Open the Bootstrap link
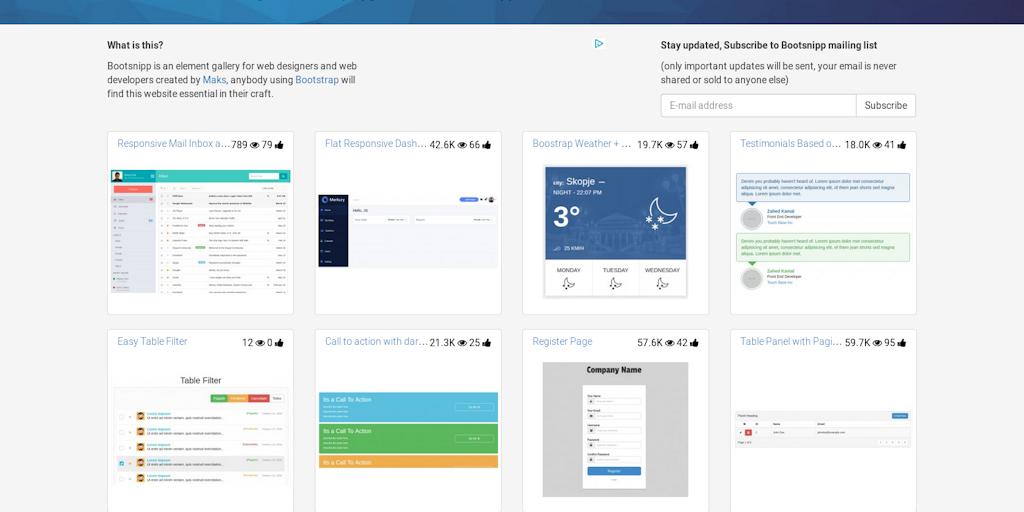The image size is (1024, 512). tap(317, 80)
